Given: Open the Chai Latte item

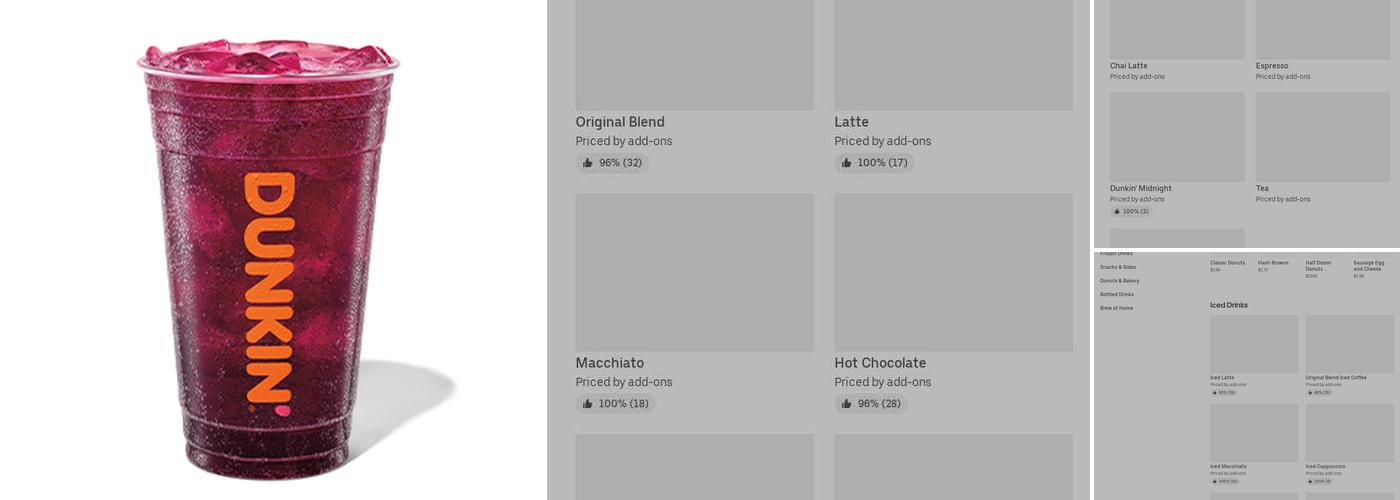Looking at the screenshot, I should point(1177,30).
